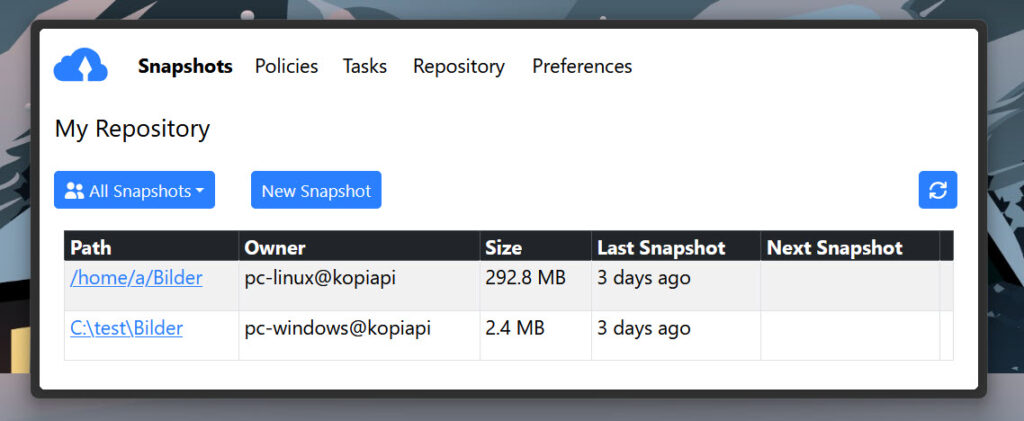Sort by the Path column header

point(91,247)
